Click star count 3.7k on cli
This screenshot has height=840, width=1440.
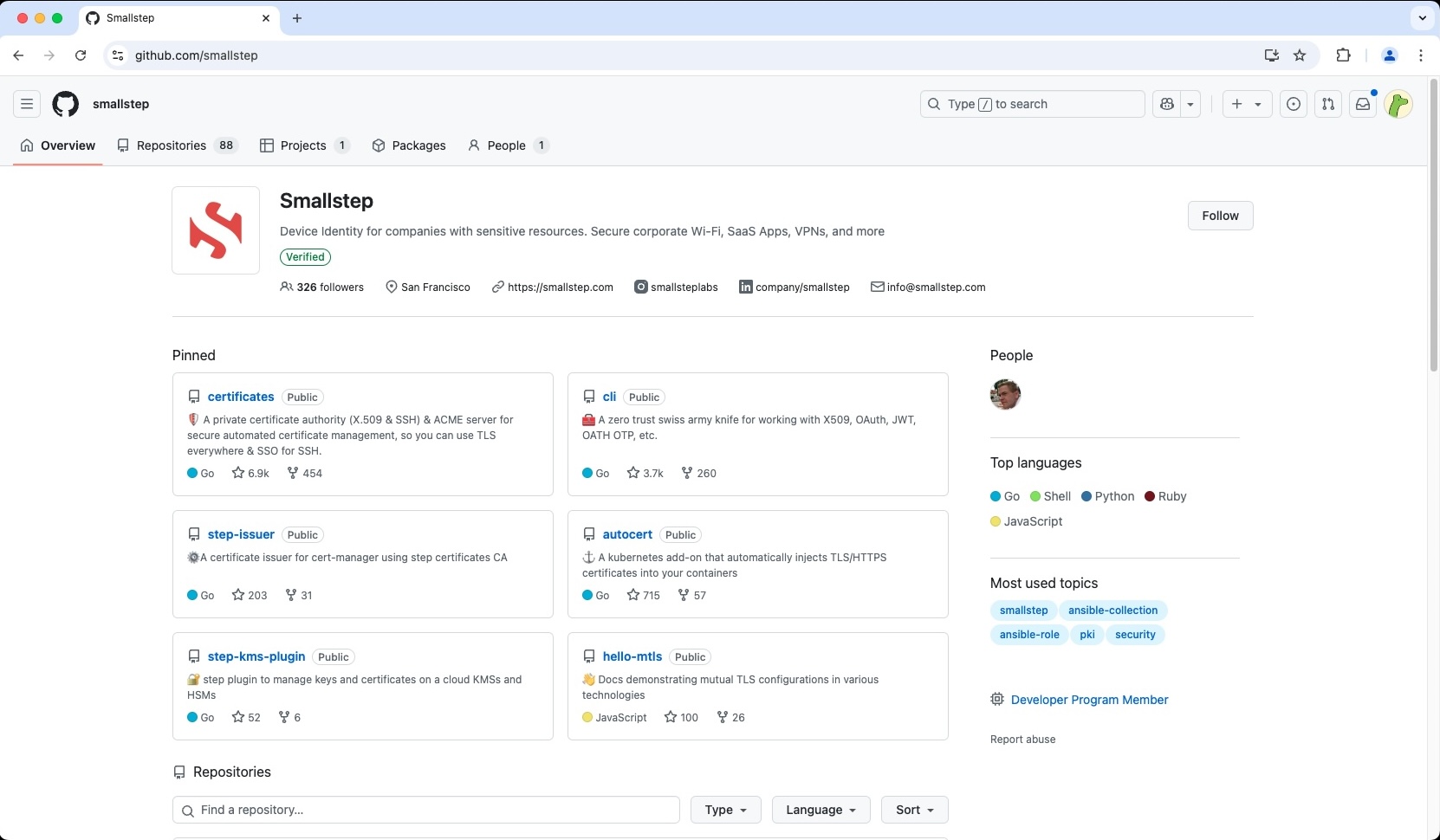(645, 473)
